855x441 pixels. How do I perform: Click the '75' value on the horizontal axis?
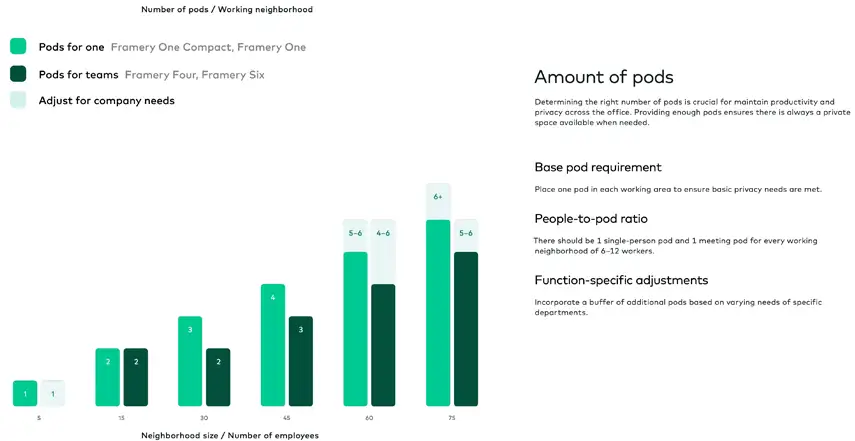pyautogui.click(x=452, y=417)
